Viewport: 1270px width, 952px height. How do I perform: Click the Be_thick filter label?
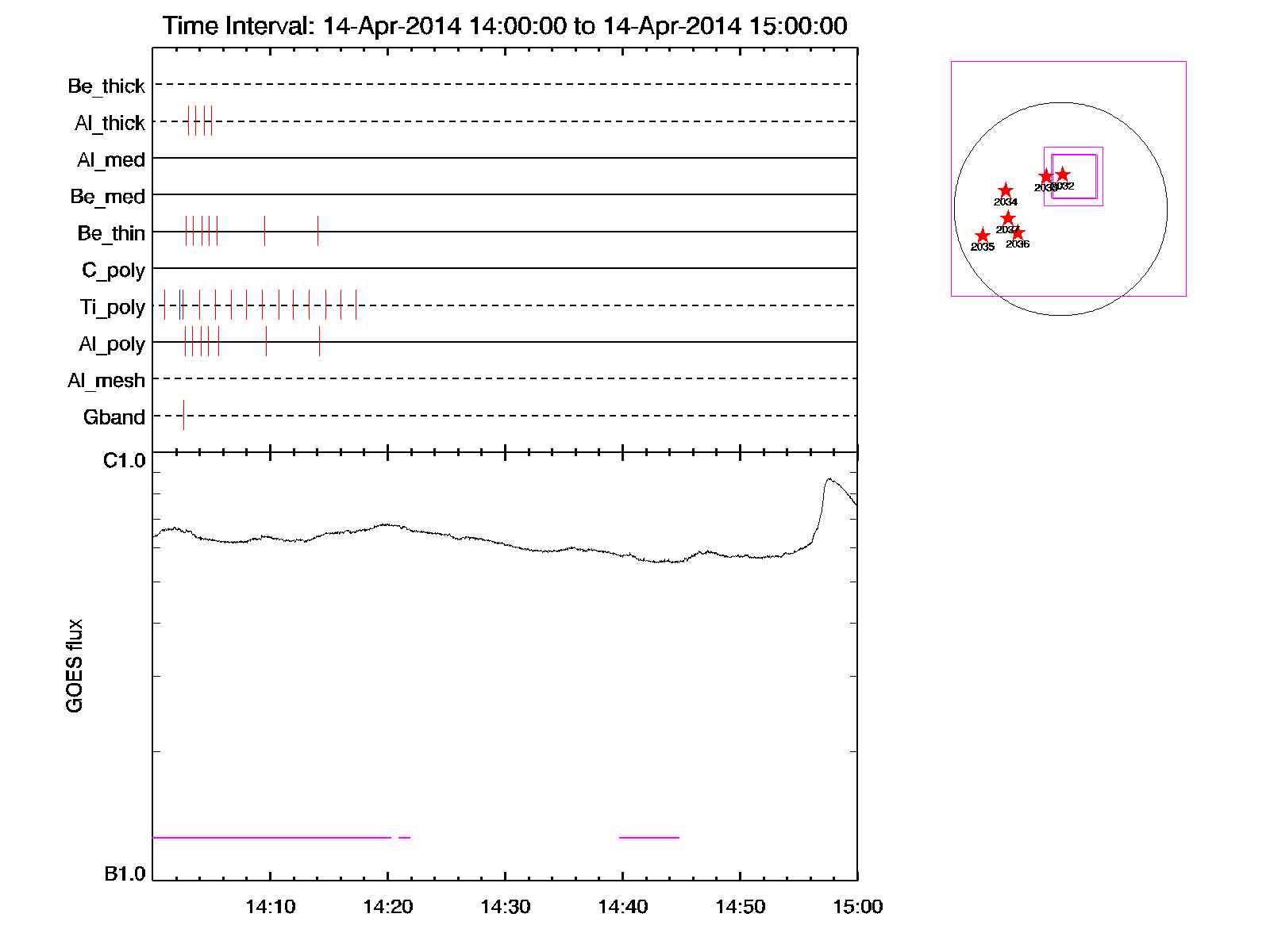pos(106,86)
